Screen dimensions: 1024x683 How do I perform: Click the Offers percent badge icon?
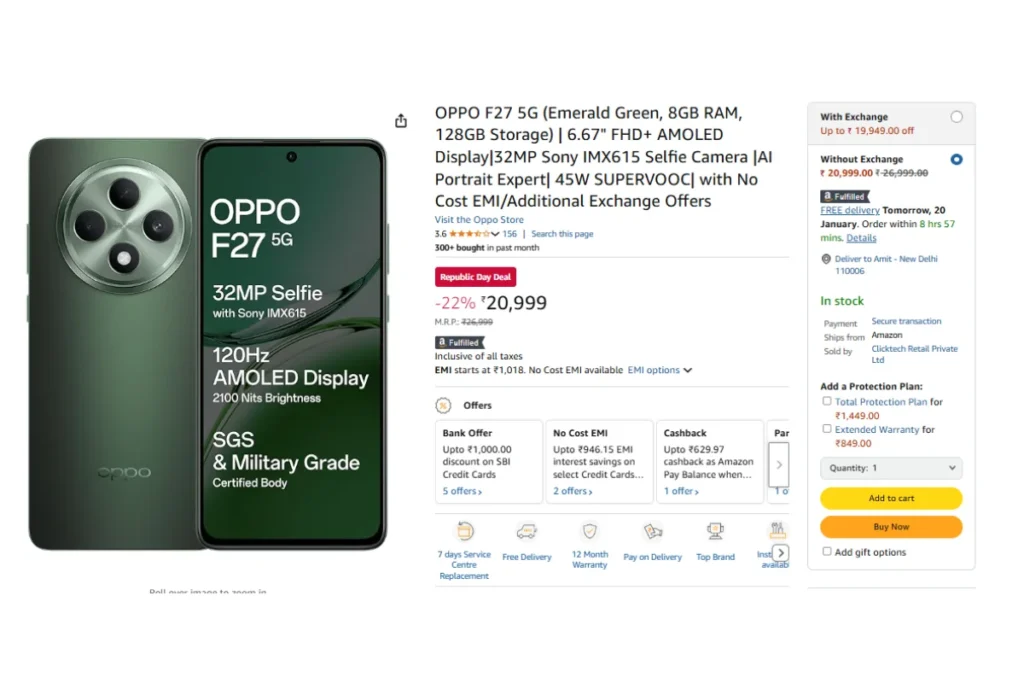point(443,405)
